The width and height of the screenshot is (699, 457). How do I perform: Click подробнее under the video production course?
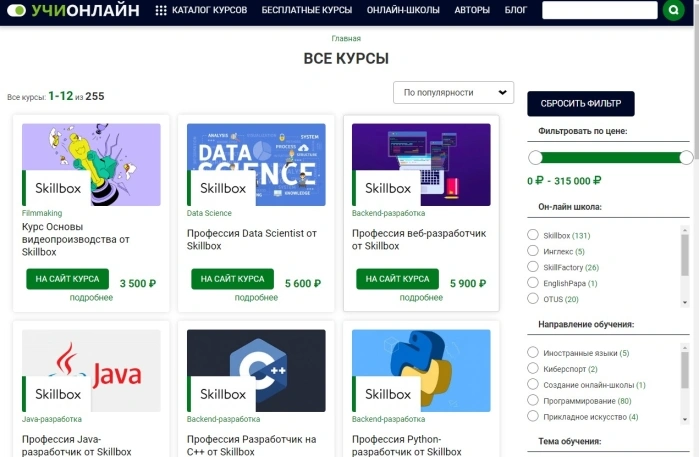point(91,297)
